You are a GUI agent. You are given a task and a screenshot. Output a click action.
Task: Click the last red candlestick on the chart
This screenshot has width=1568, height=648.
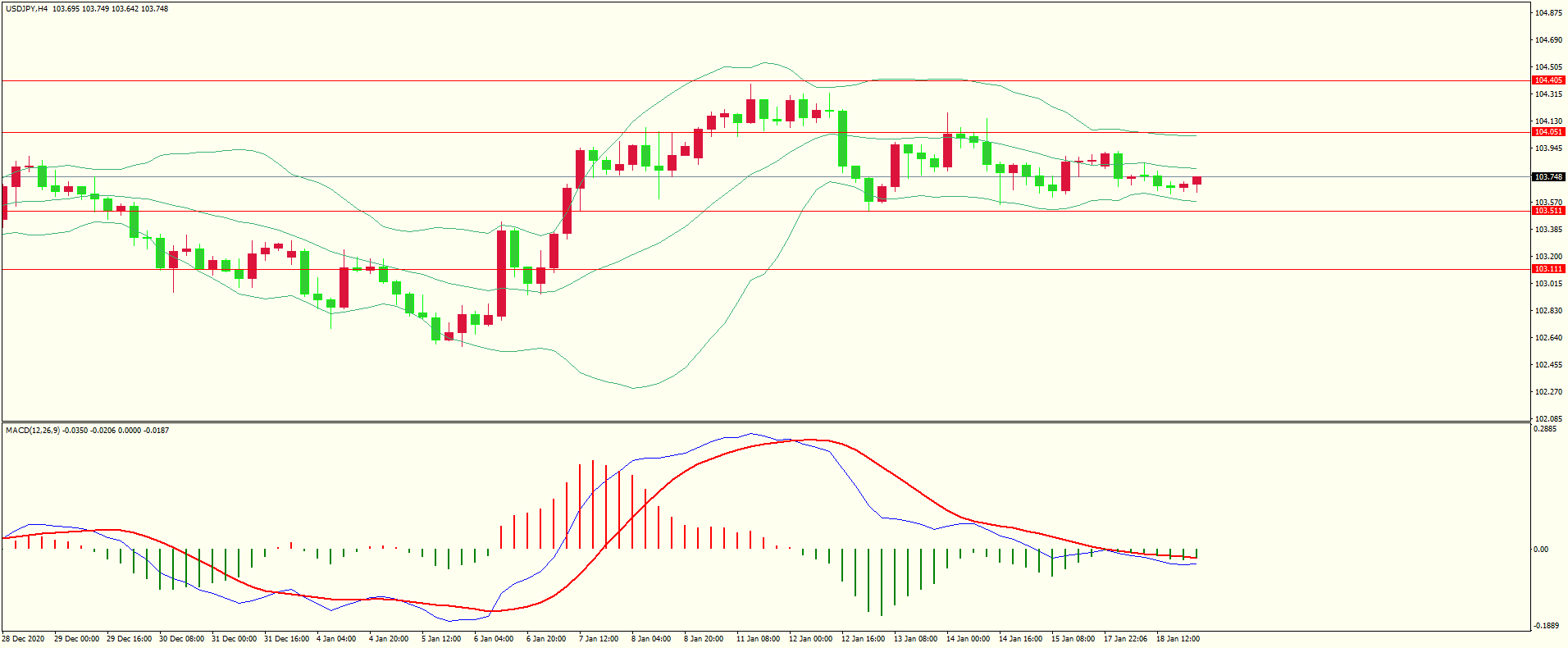click(x=1197, y=180)
